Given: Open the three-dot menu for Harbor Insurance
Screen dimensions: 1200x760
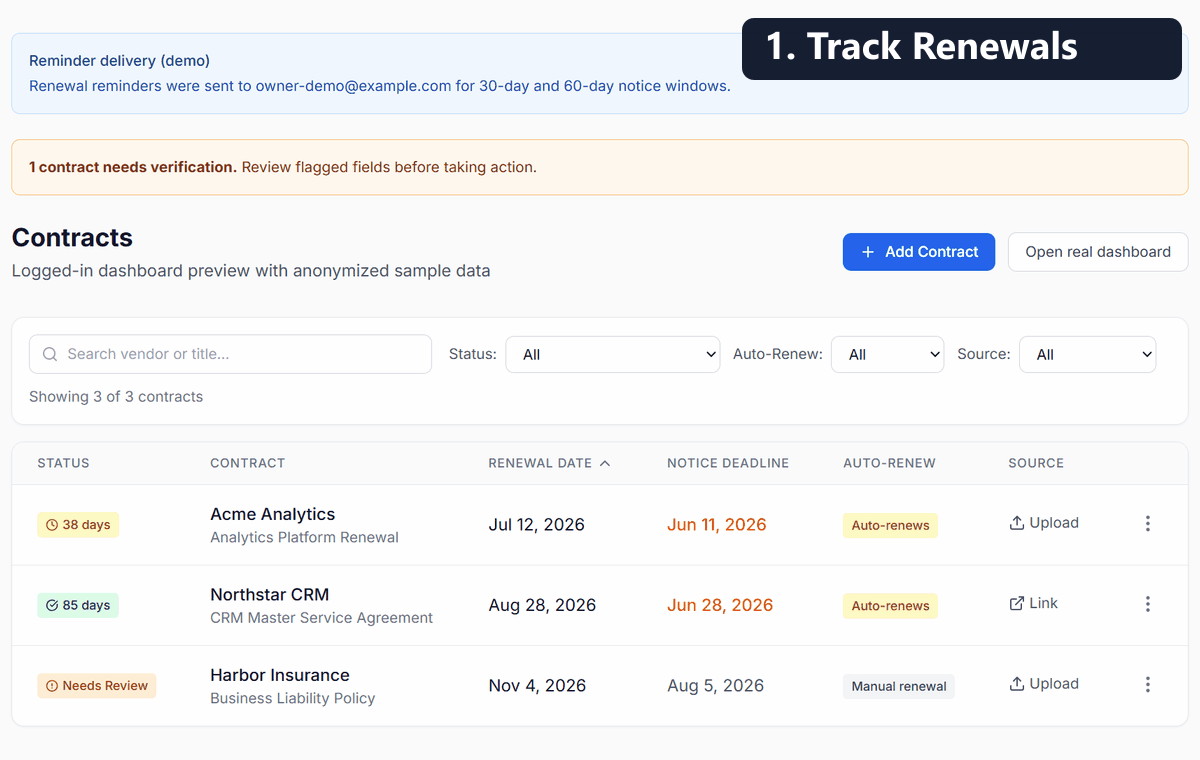Looking at the screenshot, I should (x=1148, y=685).
